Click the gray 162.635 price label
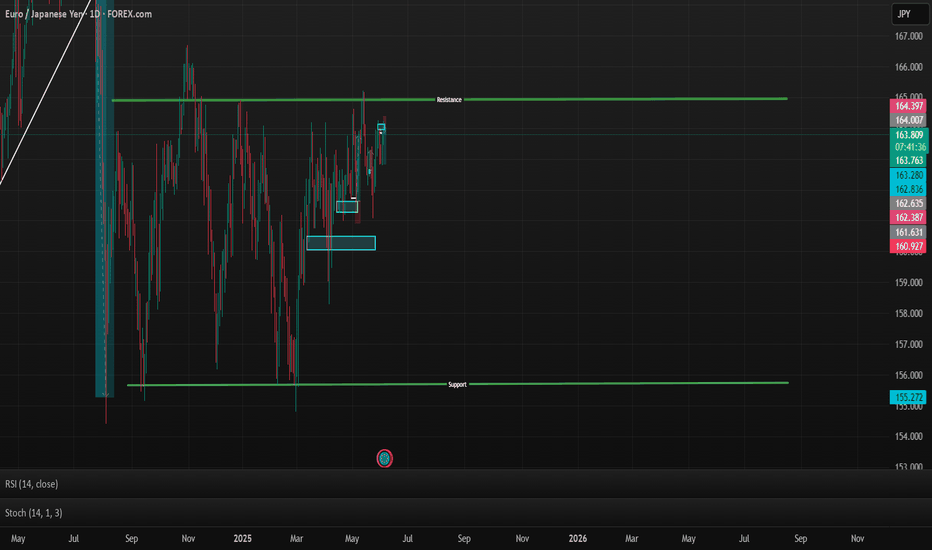Image resolution: width=932 pixels, height=550 pixels. coord(908,203)
